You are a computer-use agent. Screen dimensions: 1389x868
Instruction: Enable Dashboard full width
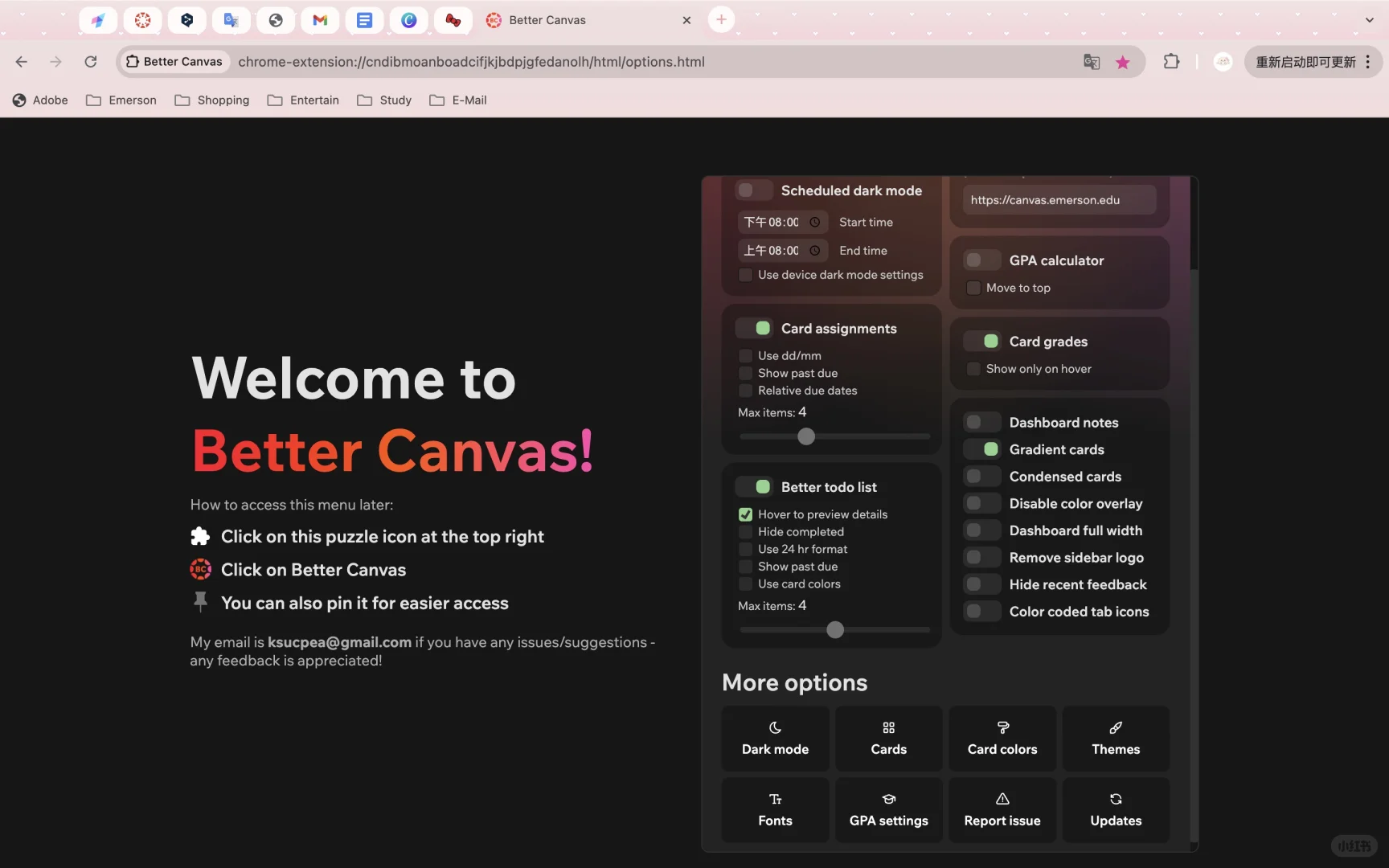[x=981, y=530]
